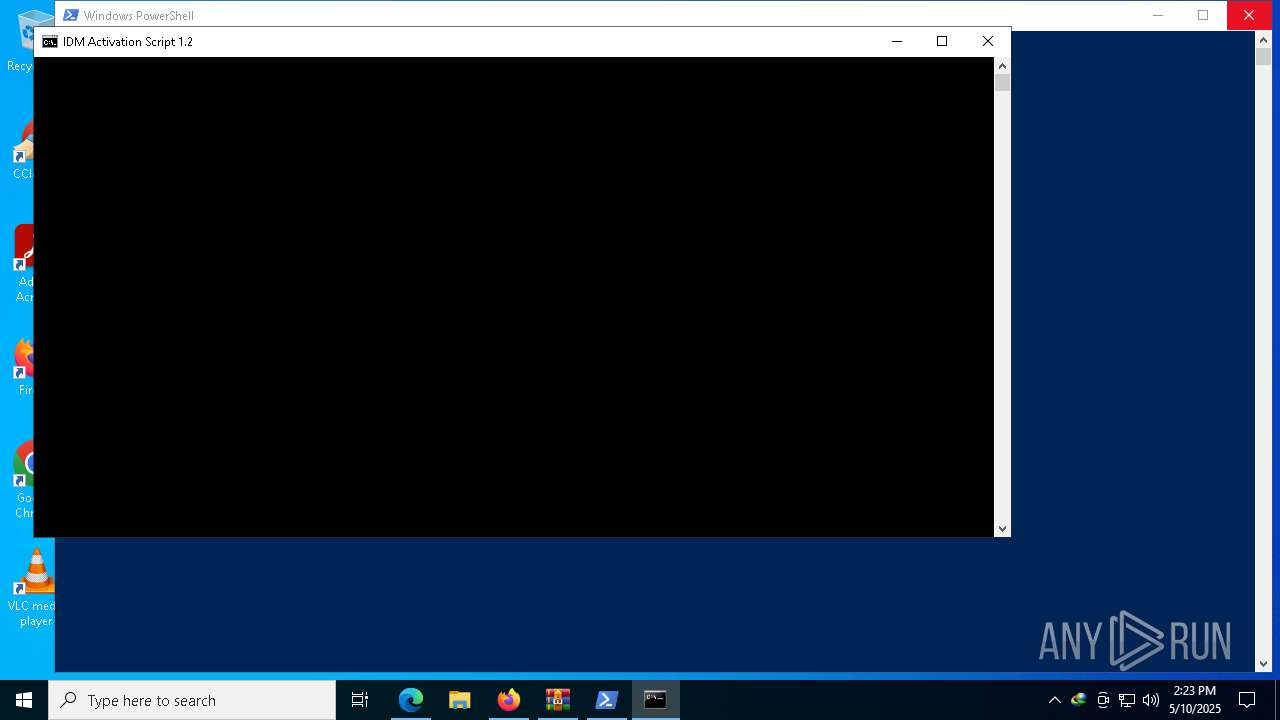Open WinRAR from the taskbar
Viewport: 1280px width, 720px height.
(x=557, y=700)
